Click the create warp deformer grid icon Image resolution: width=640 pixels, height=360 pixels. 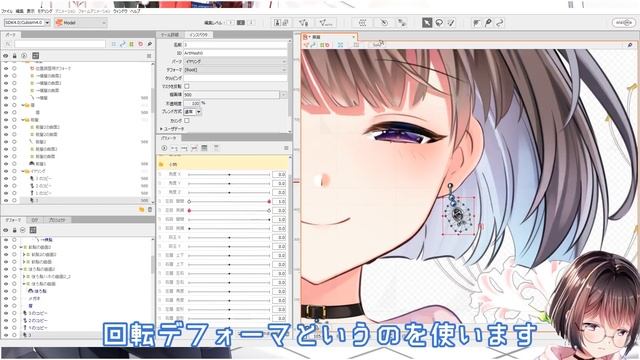(x=362, y=23)
